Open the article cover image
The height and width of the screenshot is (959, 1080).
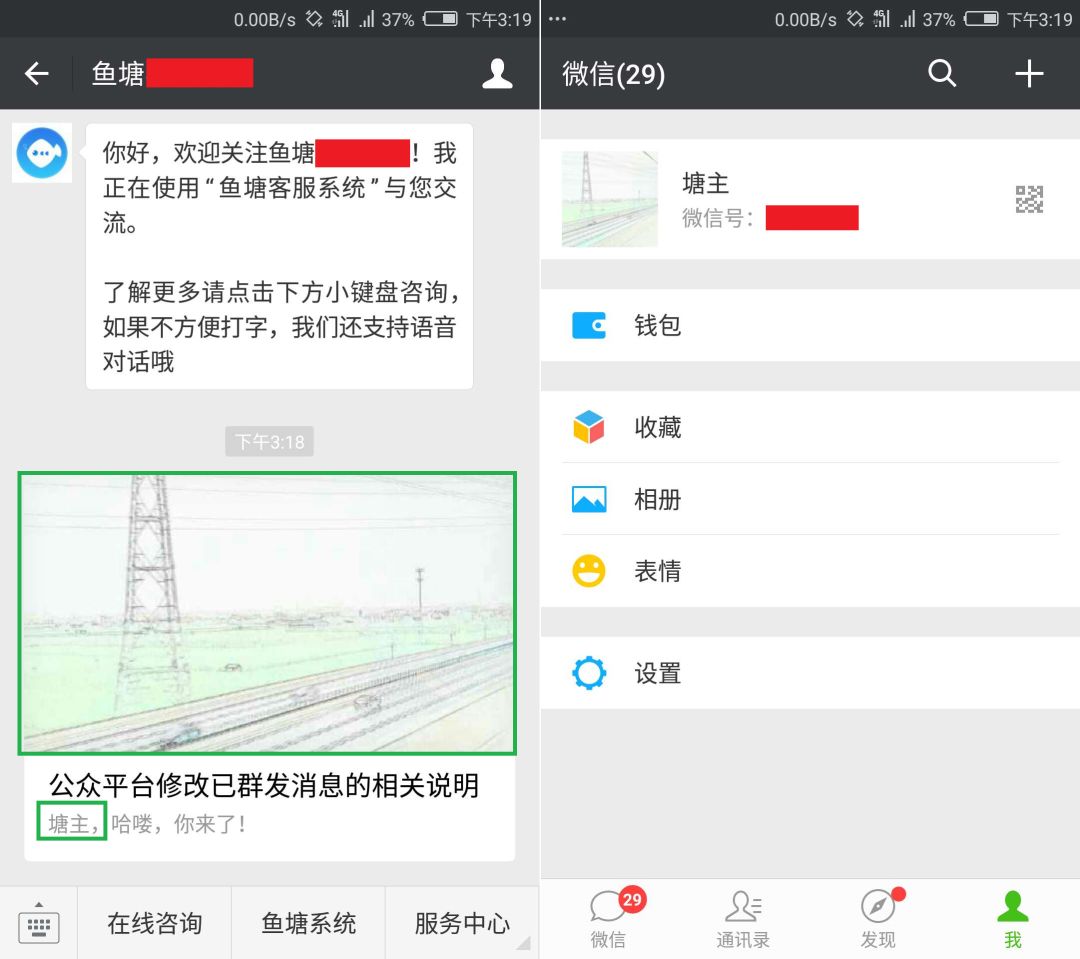pos(267,613)
